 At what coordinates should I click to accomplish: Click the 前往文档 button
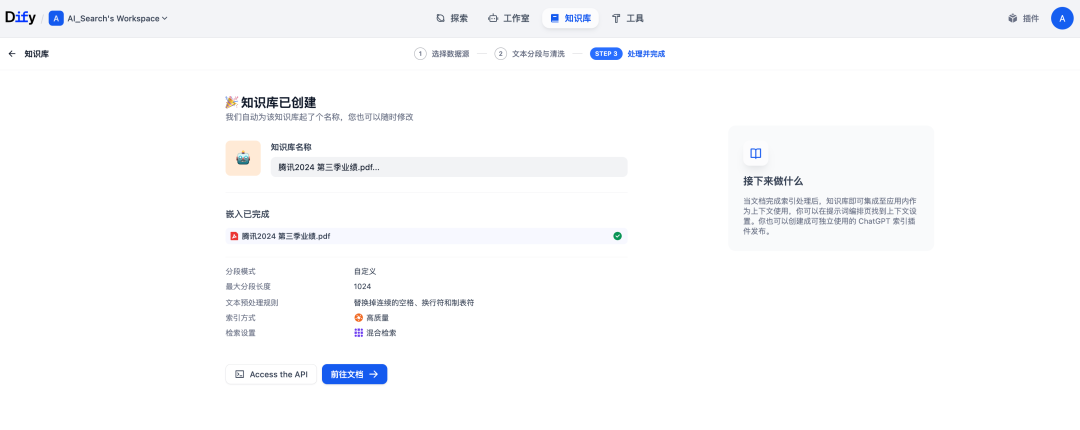point(355,374)
